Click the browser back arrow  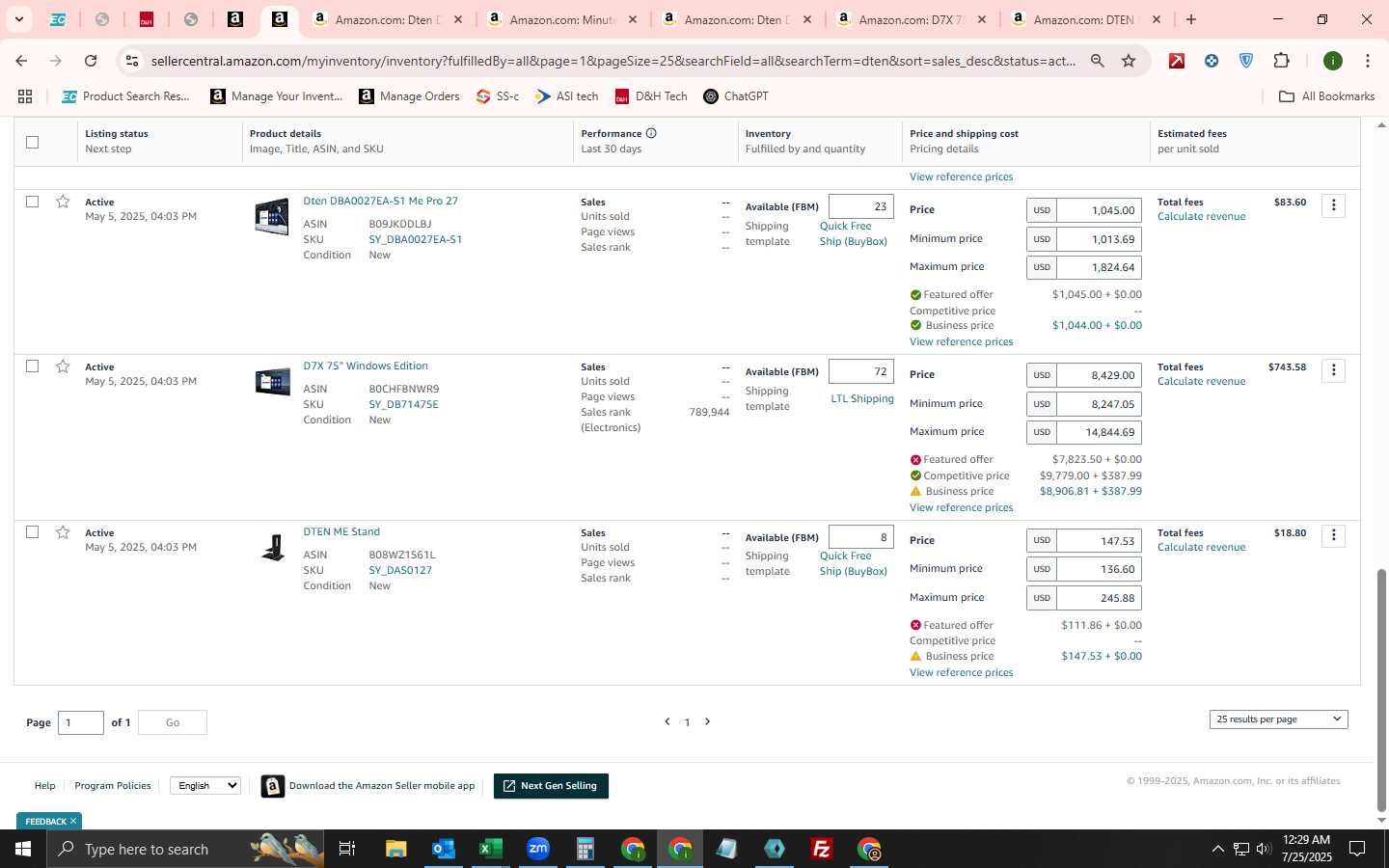pyautogui.click(x=21, y=61)
